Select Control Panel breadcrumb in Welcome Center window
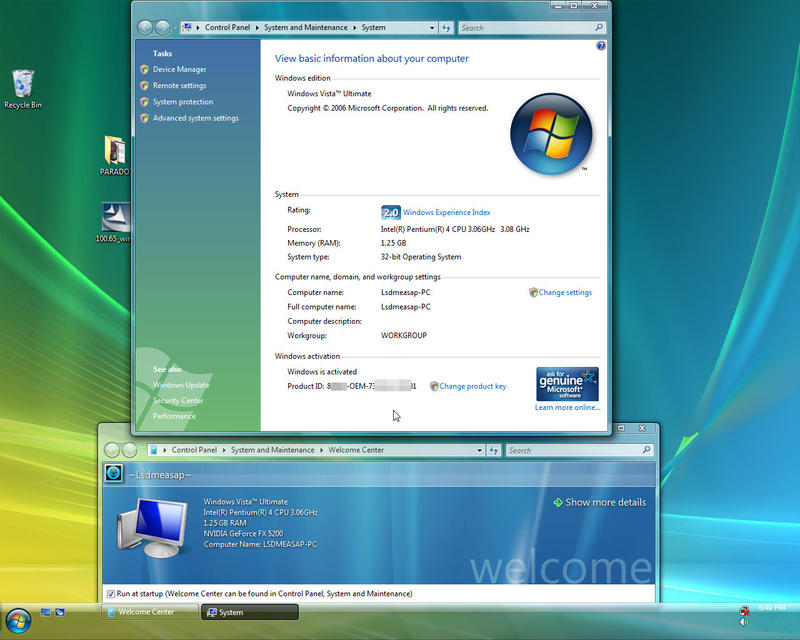The image size is (800, 640). pos(194,450)
